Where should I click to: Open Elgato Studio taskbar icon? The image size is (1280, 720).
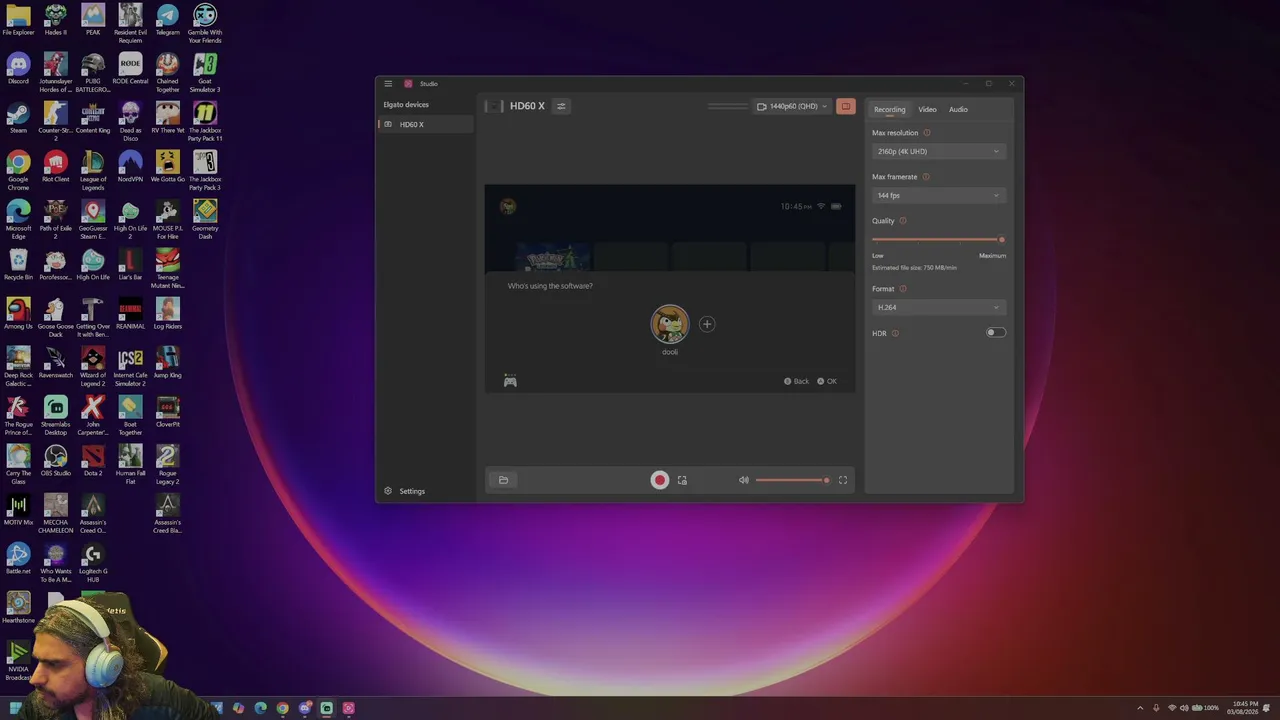pos(348,708)
